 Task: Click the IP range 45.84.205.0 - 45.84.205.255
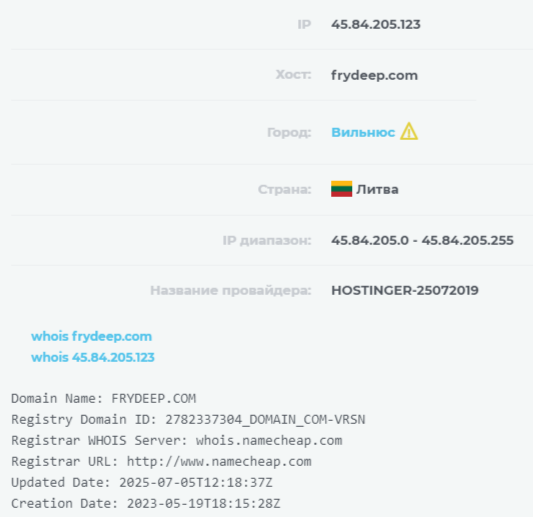point(423,241)
